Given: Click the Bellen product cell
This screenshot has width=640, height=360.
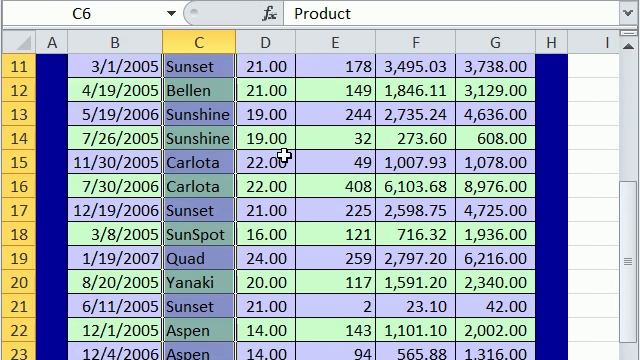Looking at the screenshot, I should pos(199,90).
